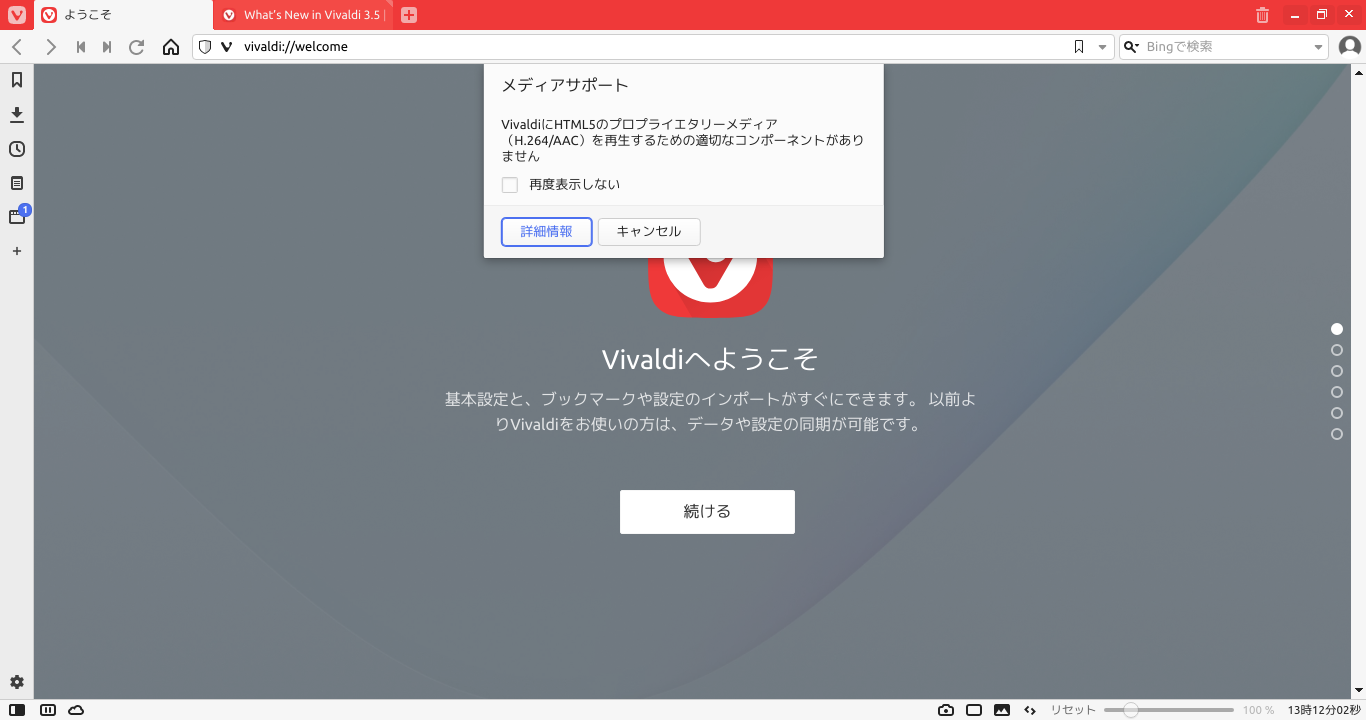Image resolution: width=1366 pixels, height=720 pixels.
Task: Go back to previous page
Action: [17, 47]
